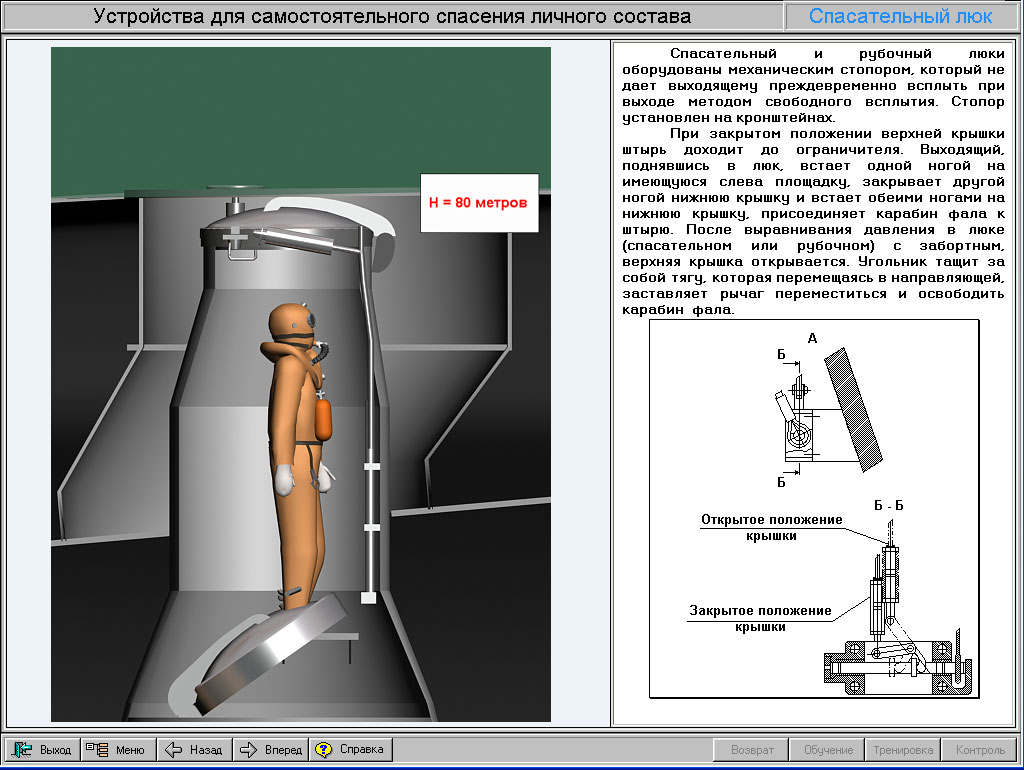Image resolution: width=1024 pixels, height=770 pixels.
Task: Select the Тренировка mode button
Action: pyautogui.click(x=903, y=750)
